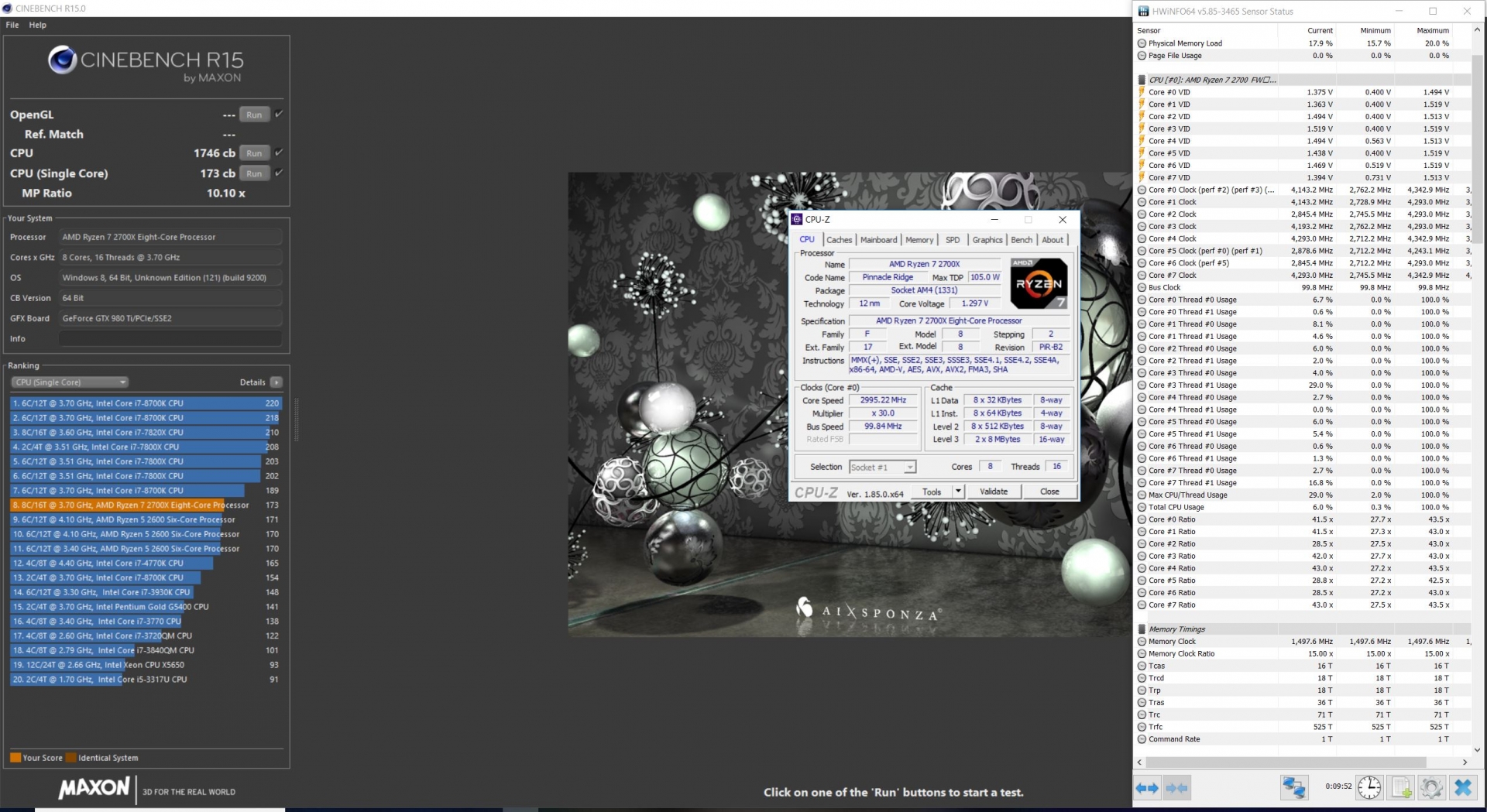Screen dimensions: 1487x812
Task: Toggle the CPU (Single Core) test checkmark
Action: tap(279, 173)
